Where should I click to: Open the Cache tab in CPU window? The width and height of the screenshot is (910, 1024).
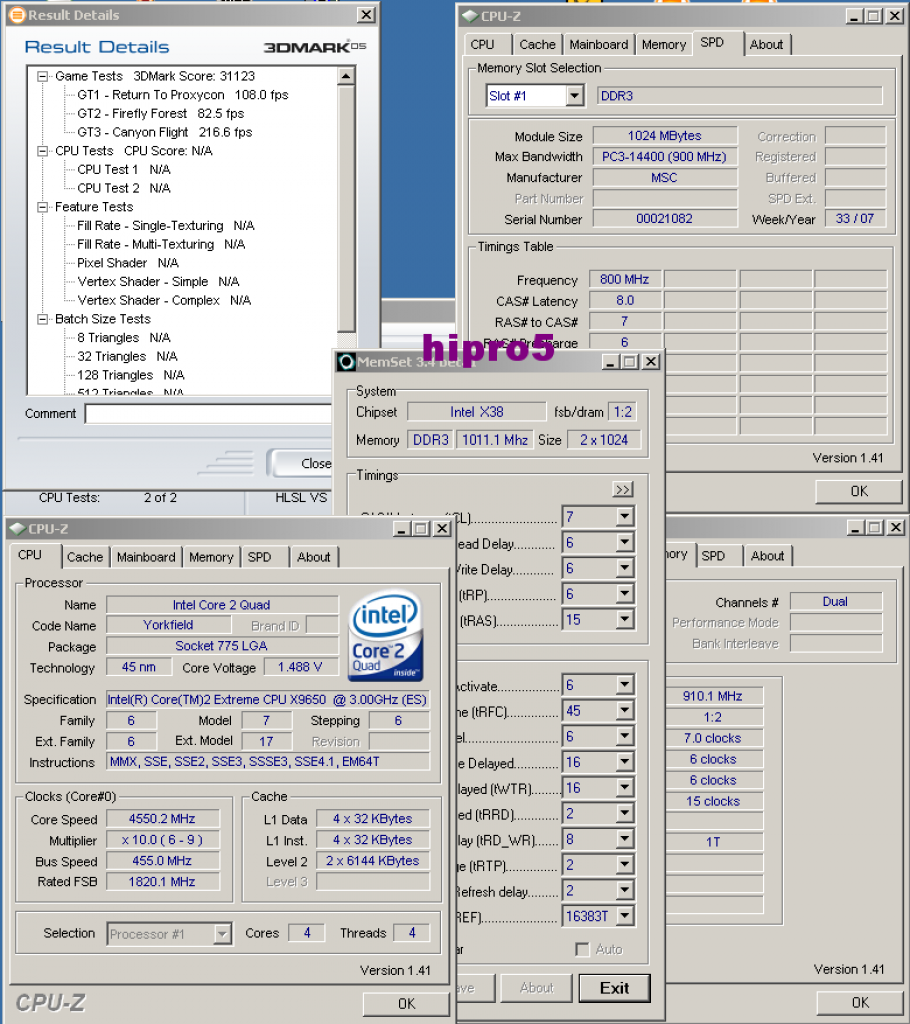click(x=85, y=557)
